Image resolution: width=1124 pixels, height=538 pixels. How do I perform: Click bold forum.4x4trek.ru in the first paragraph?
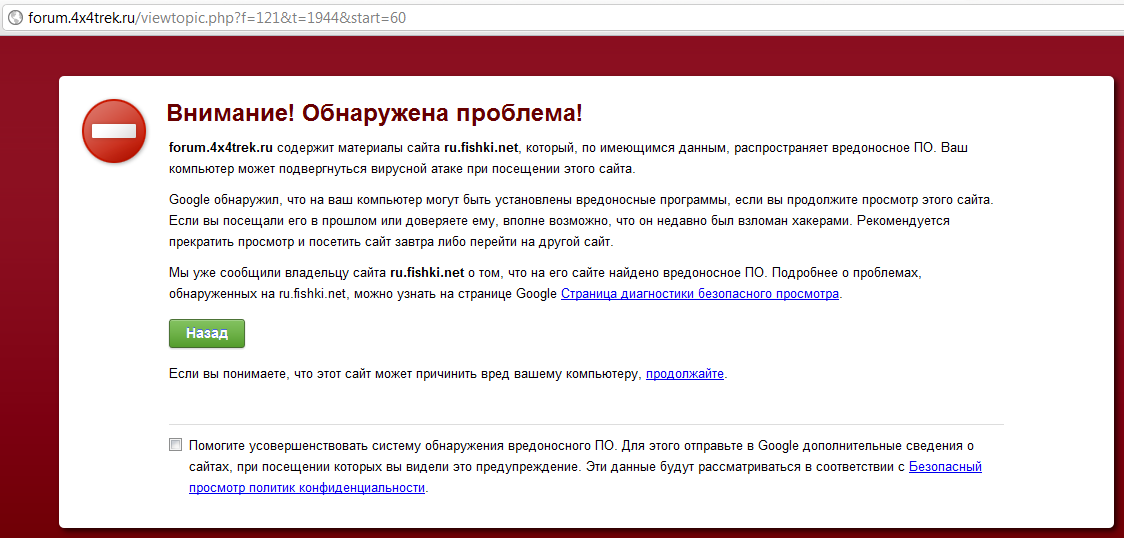point(221,148)
